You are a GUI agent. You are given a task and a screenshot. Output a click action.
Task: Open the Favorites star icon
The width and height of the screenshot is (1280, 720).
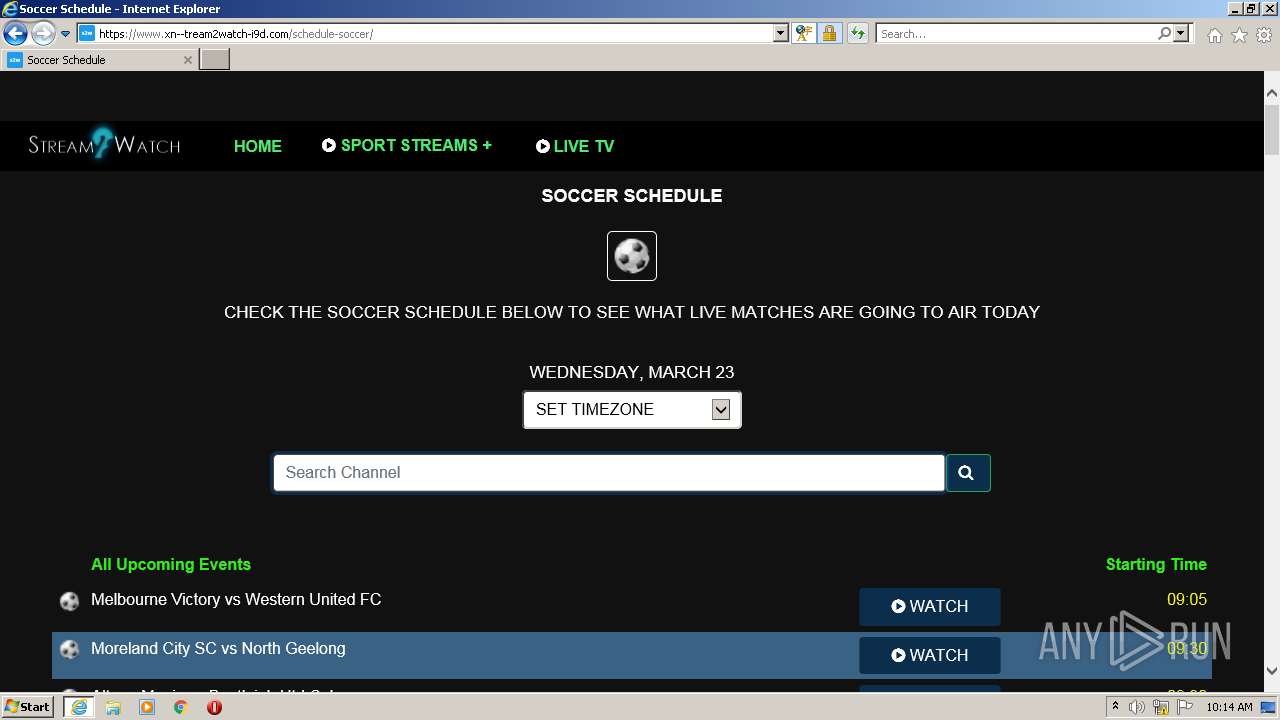pos(1239,35)
